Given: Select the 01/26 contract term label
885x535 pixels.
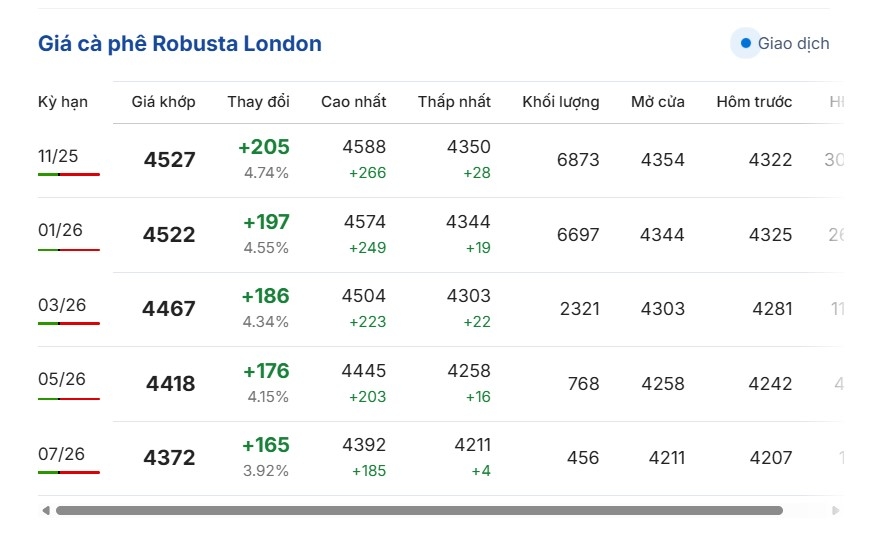Looking at the screenshot, I should pos(60,230).
